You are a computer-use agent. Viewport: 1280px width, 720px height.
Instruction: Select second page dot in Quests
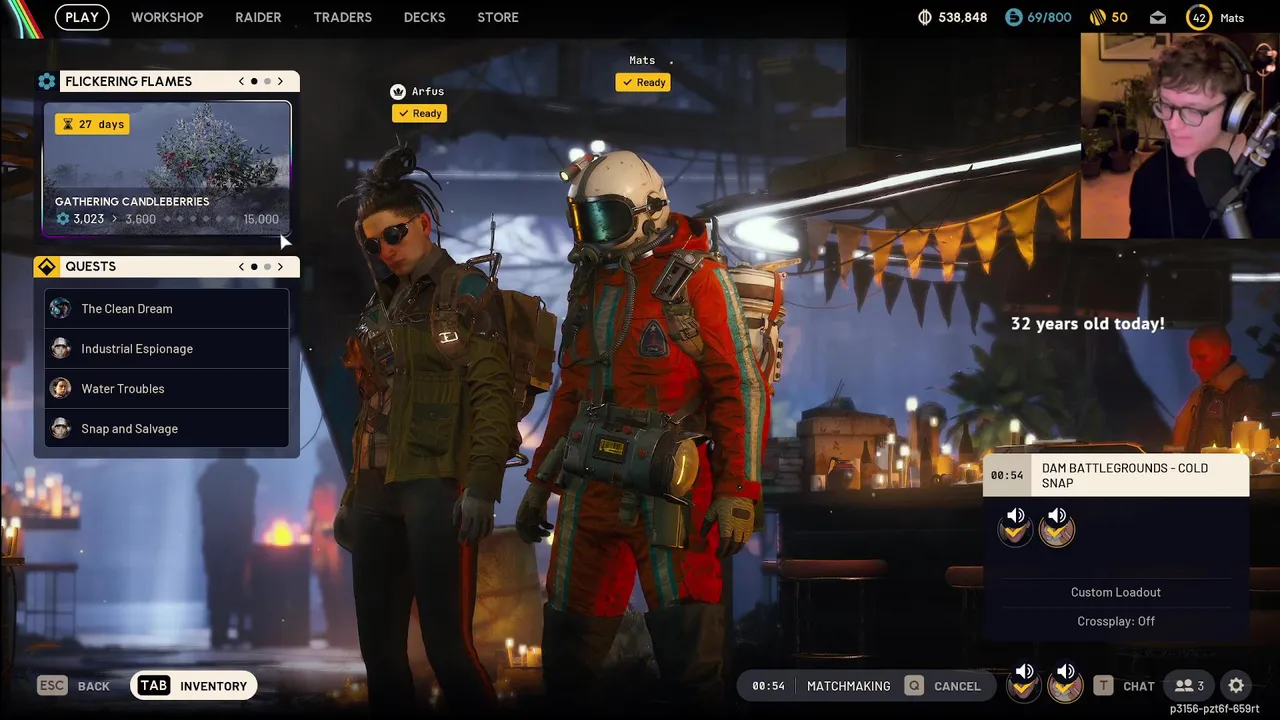[267, 266]
